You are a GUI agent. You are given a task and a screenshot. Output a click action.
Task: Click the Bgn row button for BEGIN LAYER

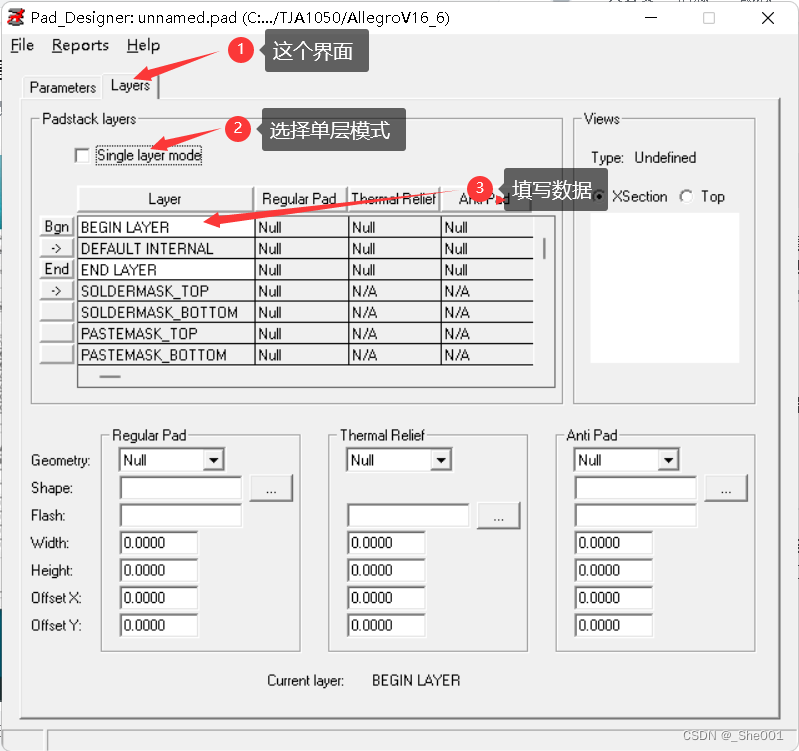click(57, 227)
